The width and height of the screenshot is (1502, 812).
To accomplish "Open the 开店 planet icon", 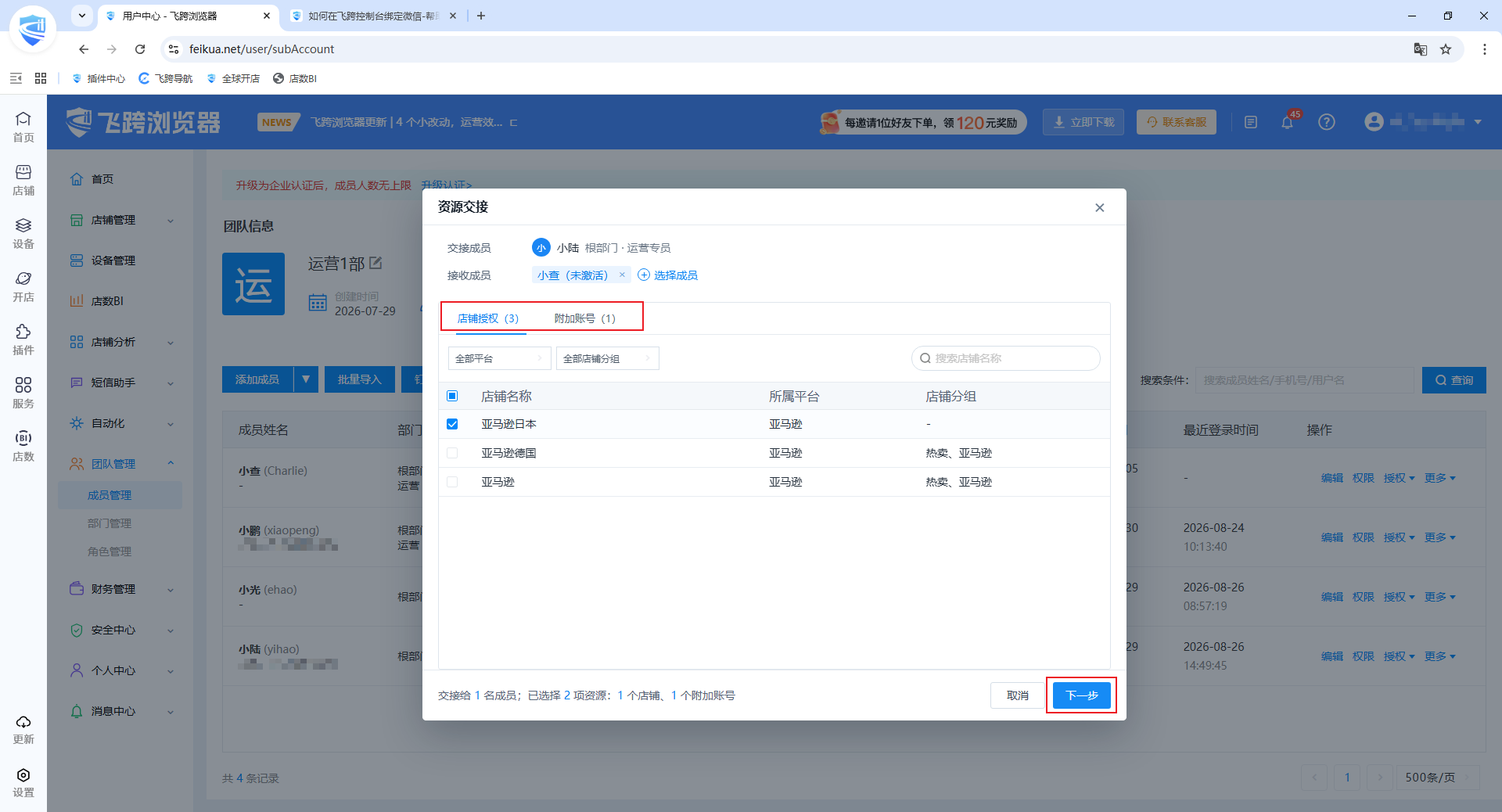I will (23, 286).
